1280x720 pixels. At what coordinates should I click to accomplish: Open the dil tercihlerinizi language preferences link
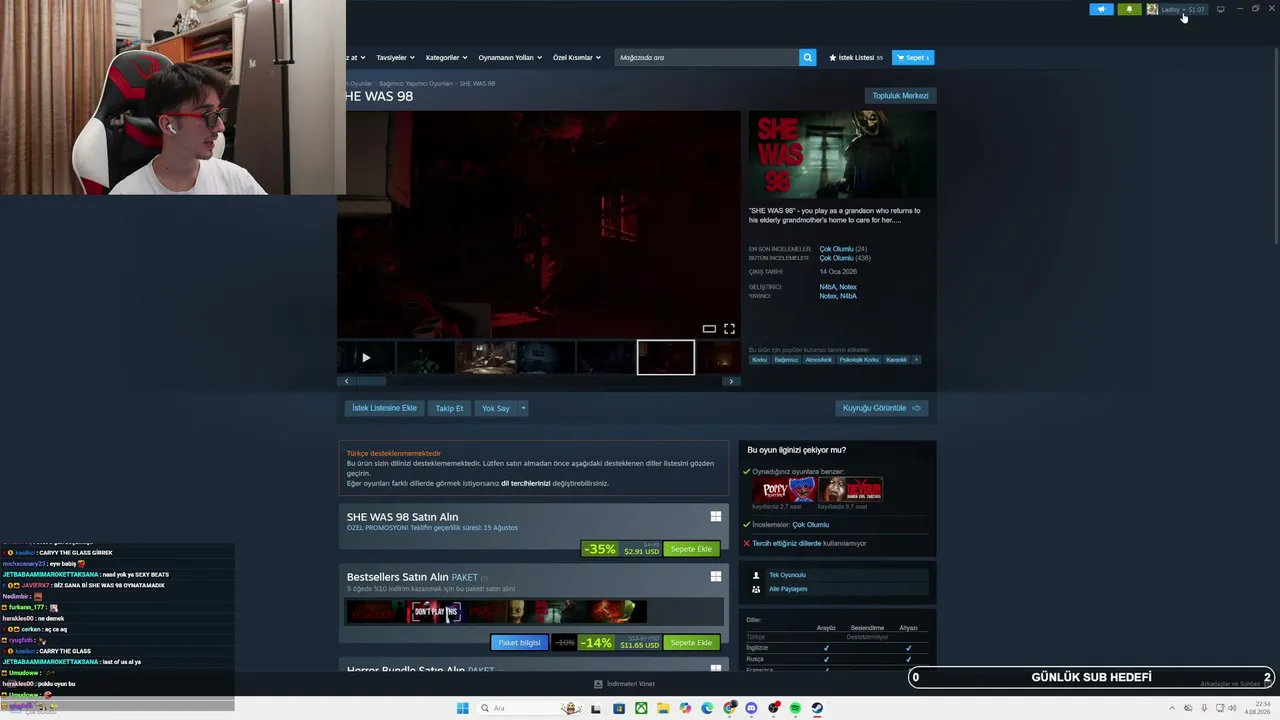point(526,483)
